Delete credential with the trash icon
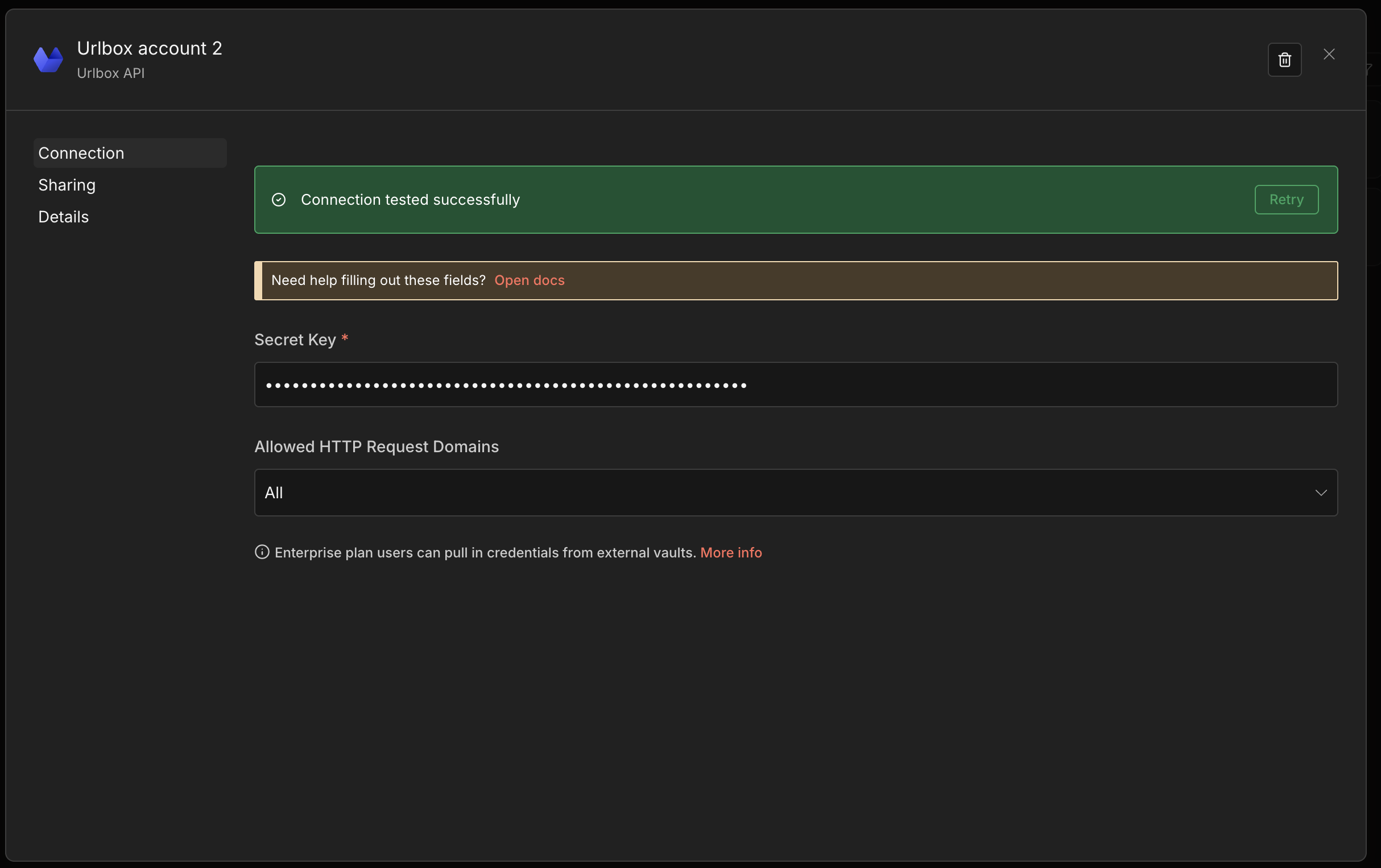 point(1284,60)
